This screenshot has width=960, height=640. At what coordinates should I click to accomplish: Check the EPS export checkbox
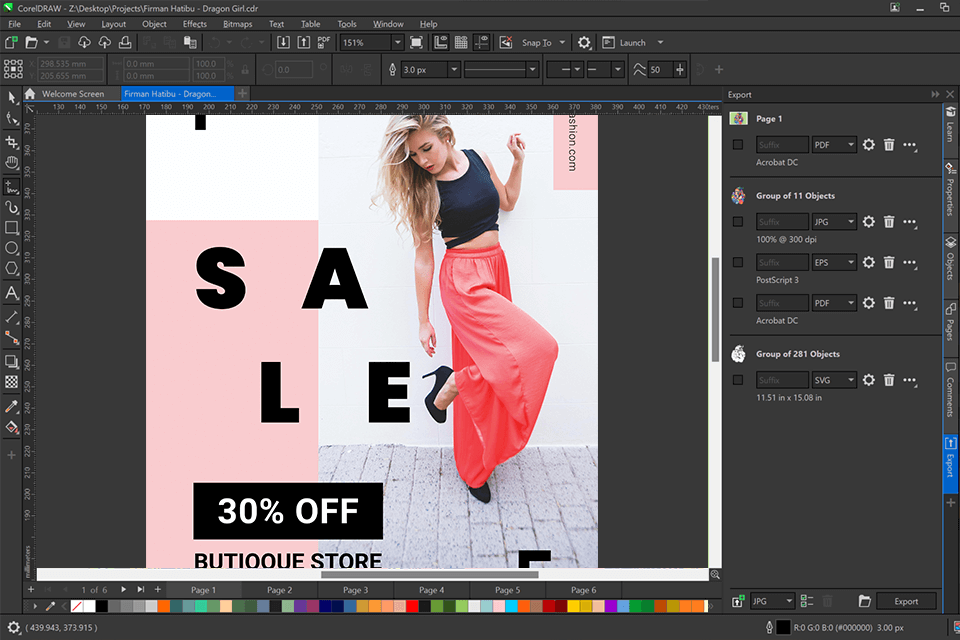coord(738,262)
